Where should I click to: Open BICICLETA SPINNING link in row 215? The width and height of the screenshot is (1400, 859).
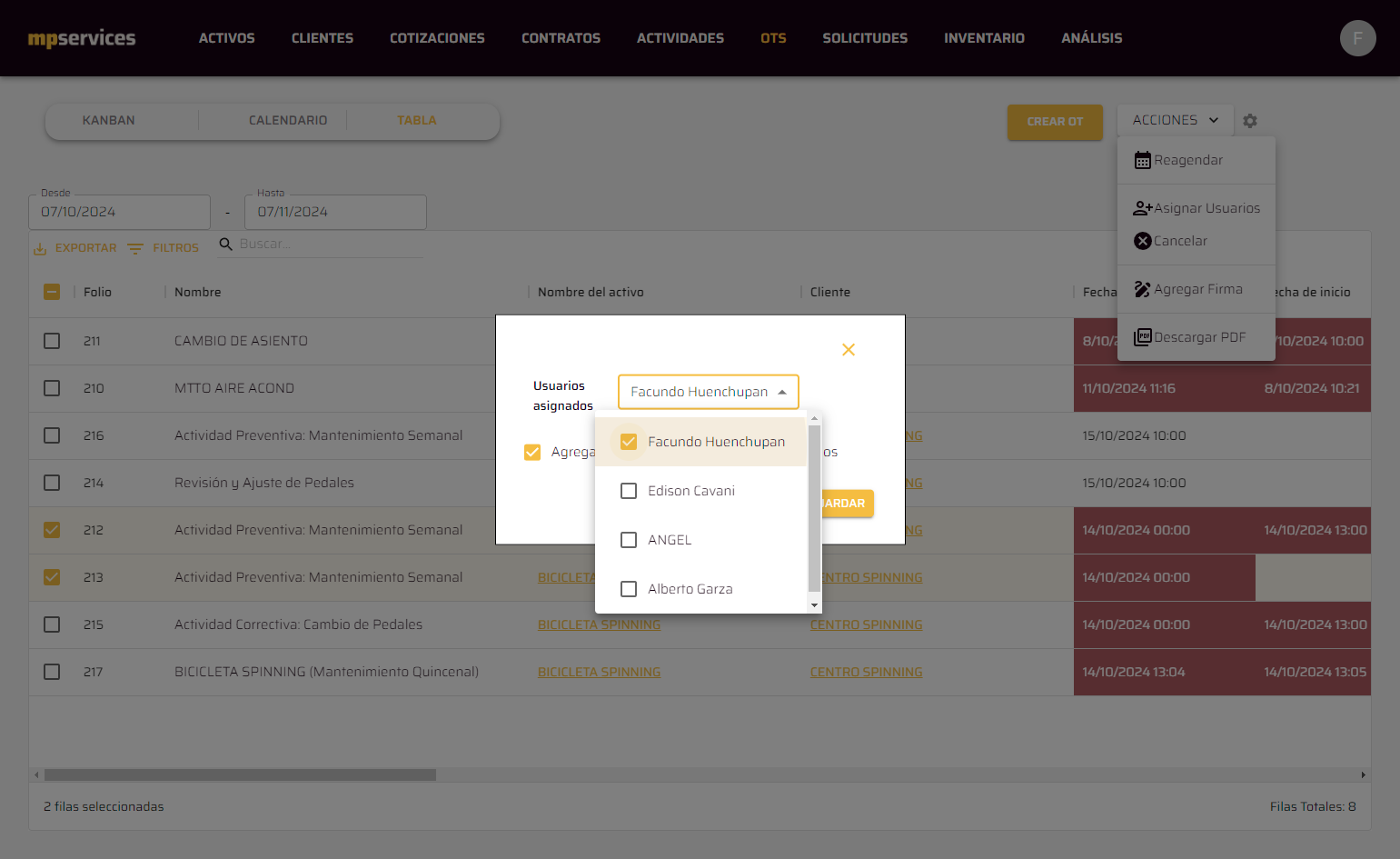(599, 624)
